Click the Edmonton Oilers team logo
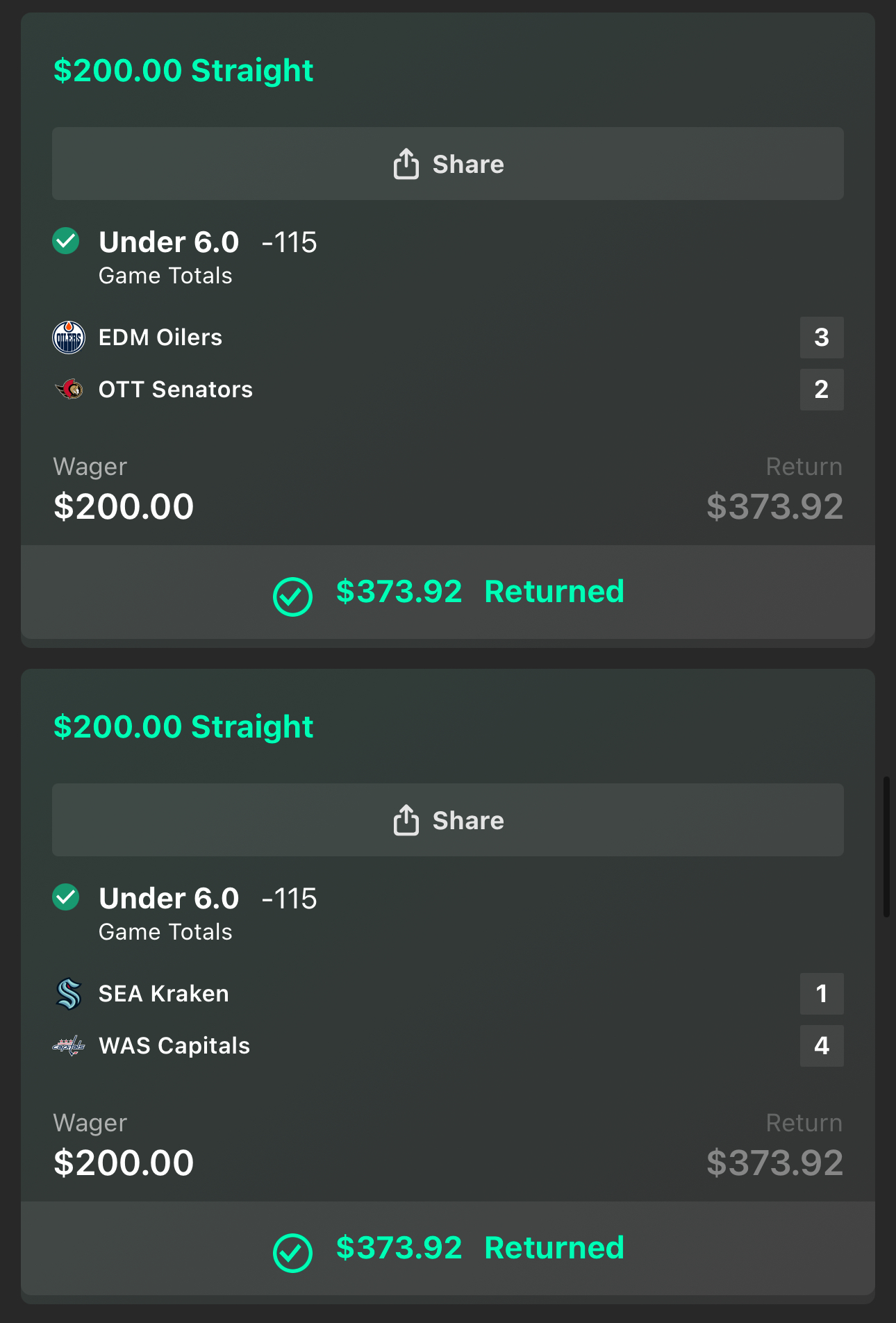 tap(69, 338)
